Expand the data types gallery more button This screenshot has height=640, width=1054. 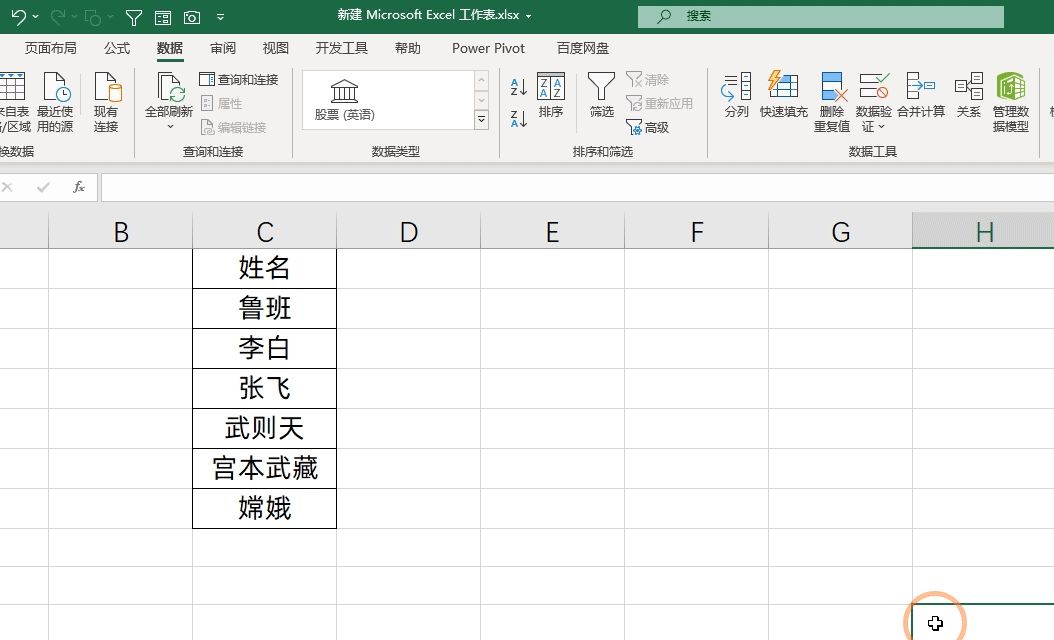[481, 120]
